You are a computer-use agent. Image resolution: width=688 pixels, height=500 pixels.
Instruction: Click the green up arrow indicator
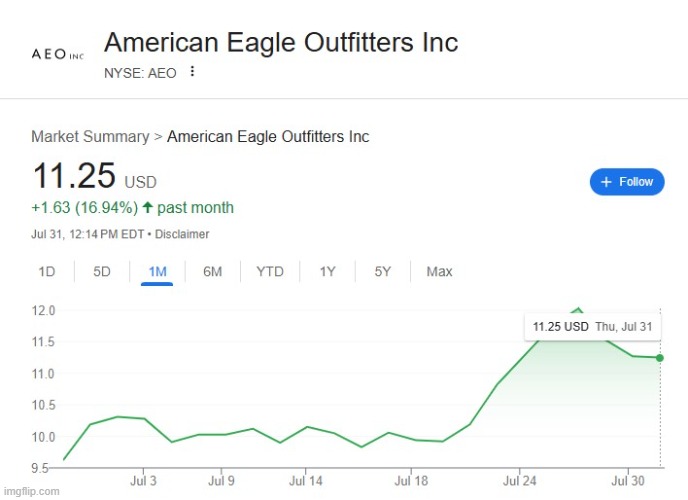pyautogui.click(x=147, y=207)
